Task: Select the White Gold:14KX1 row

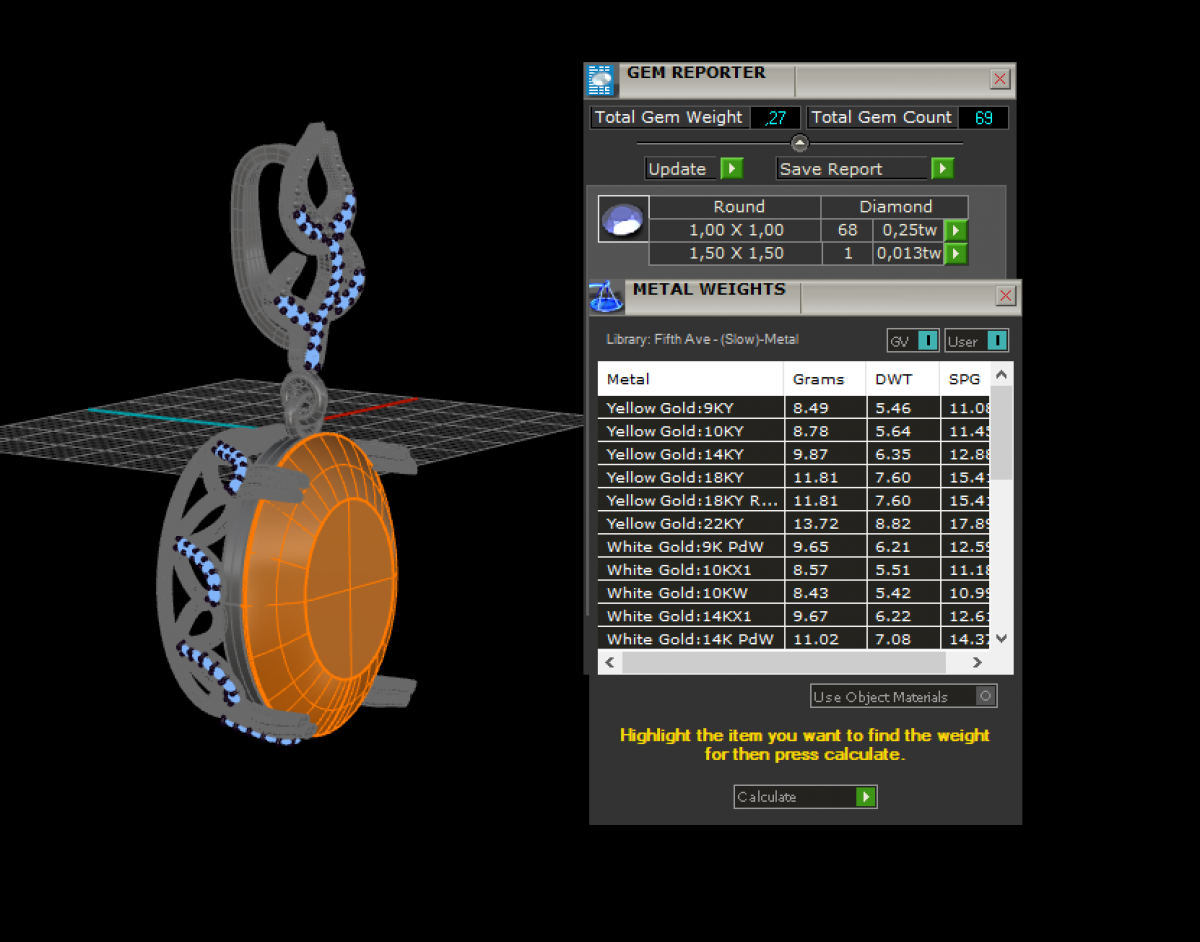Action: (795, 615)
